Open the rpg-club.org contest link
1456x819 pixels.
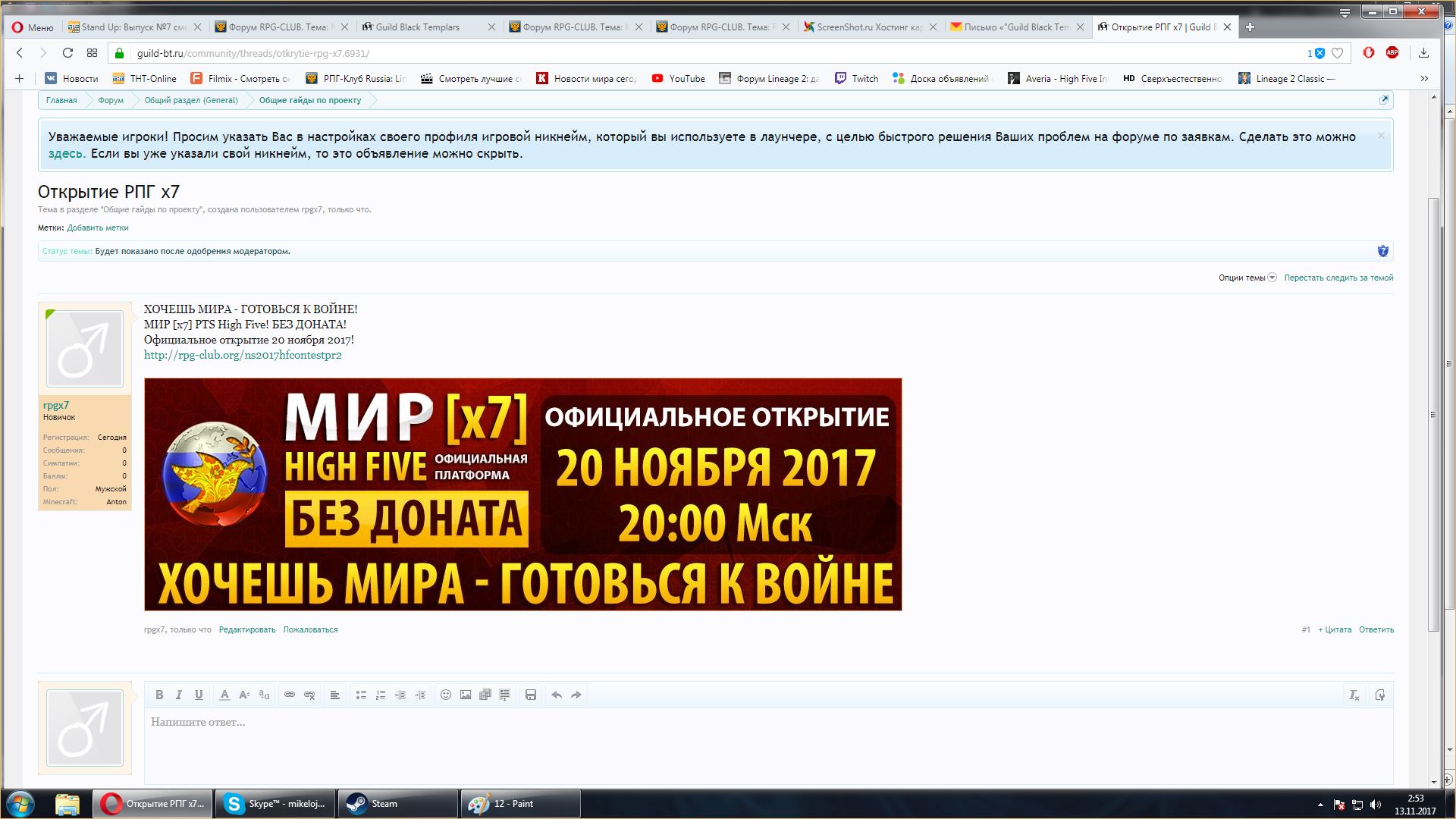click(243, 355)
